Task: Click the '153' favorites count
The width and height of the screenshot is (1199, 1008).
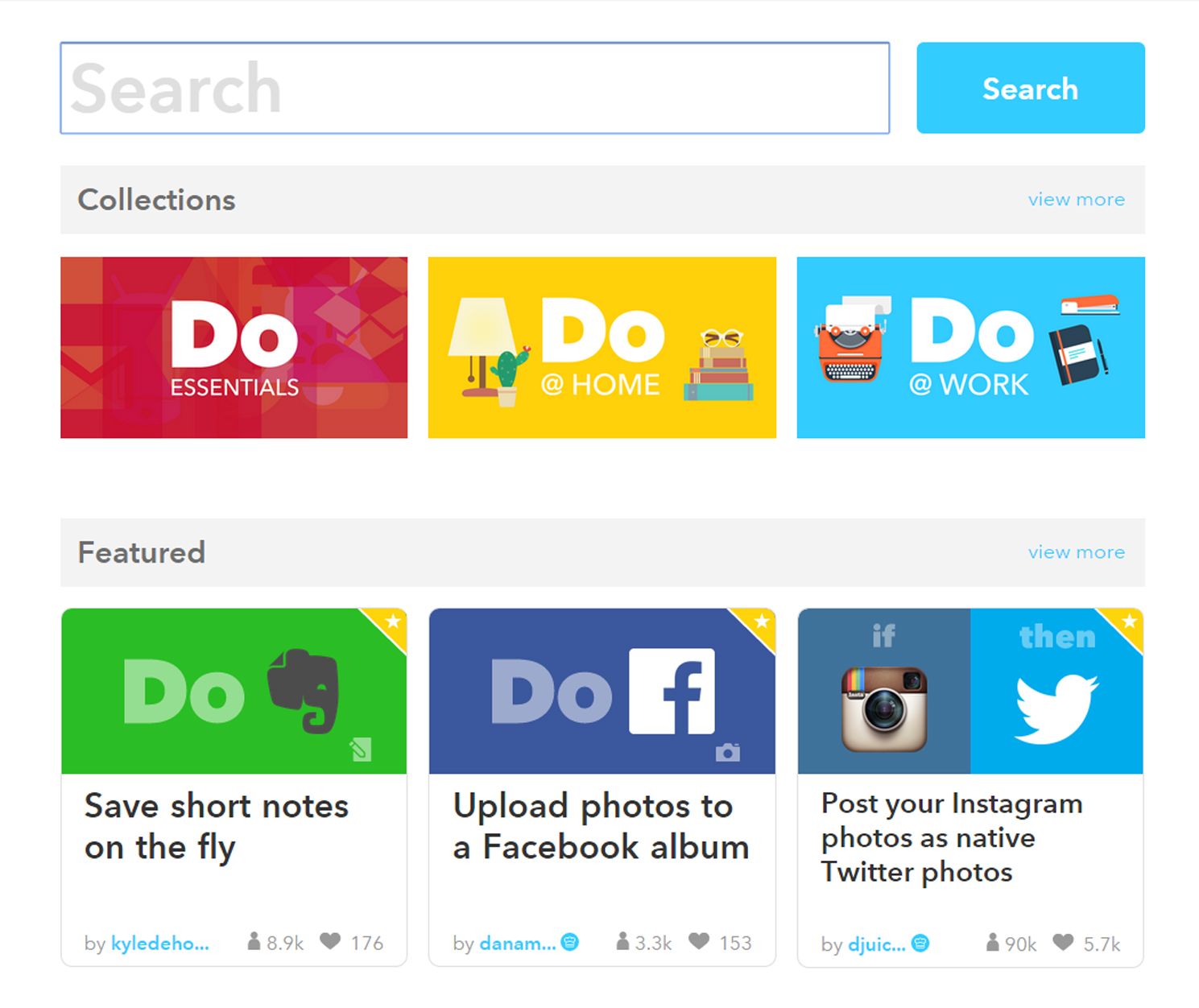Action: click(735, 943)
